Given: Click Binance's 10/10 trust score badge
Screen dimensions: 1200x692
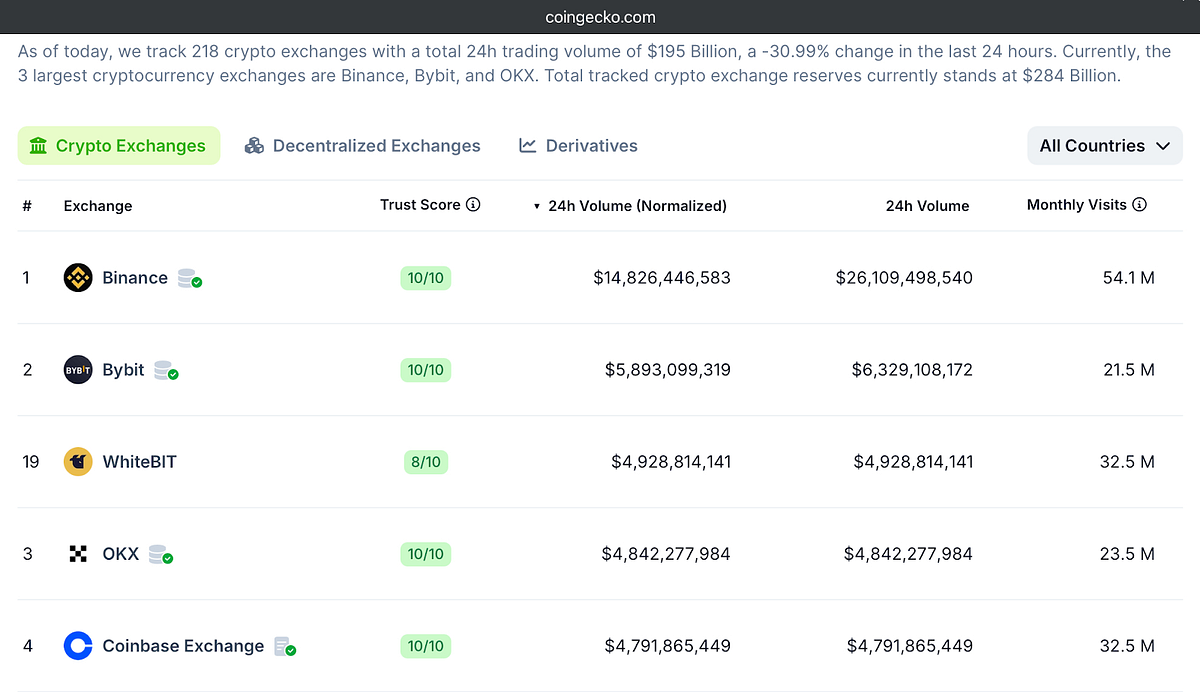Looking at the screenshot, I should tap(425, 277).
